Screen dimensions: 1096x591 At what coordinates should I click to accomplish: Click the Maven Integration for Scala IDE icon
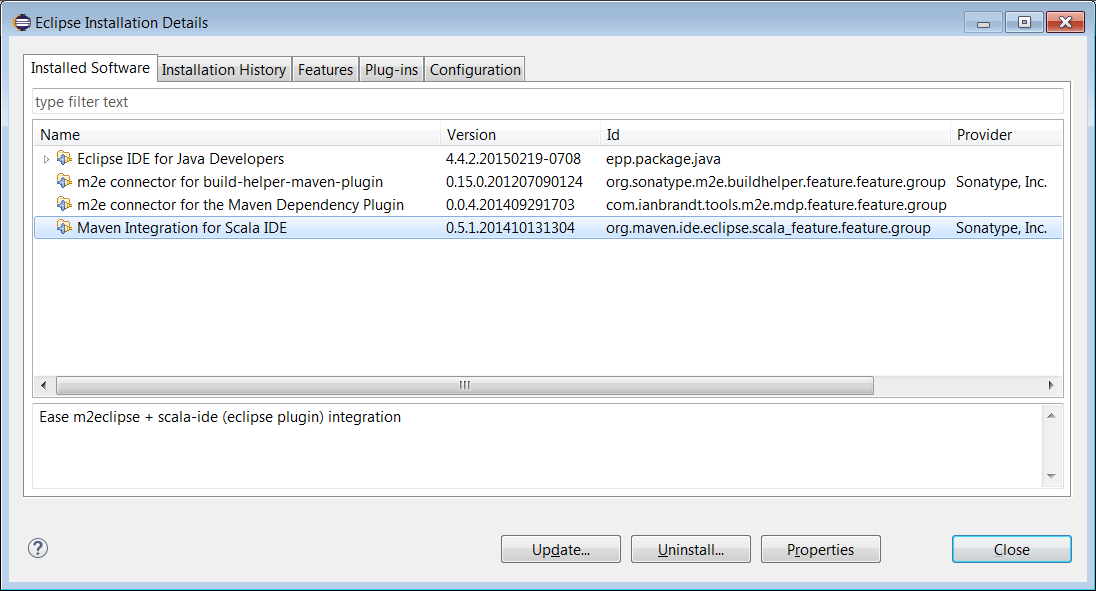pyautogui.click(x=65, y=228)
